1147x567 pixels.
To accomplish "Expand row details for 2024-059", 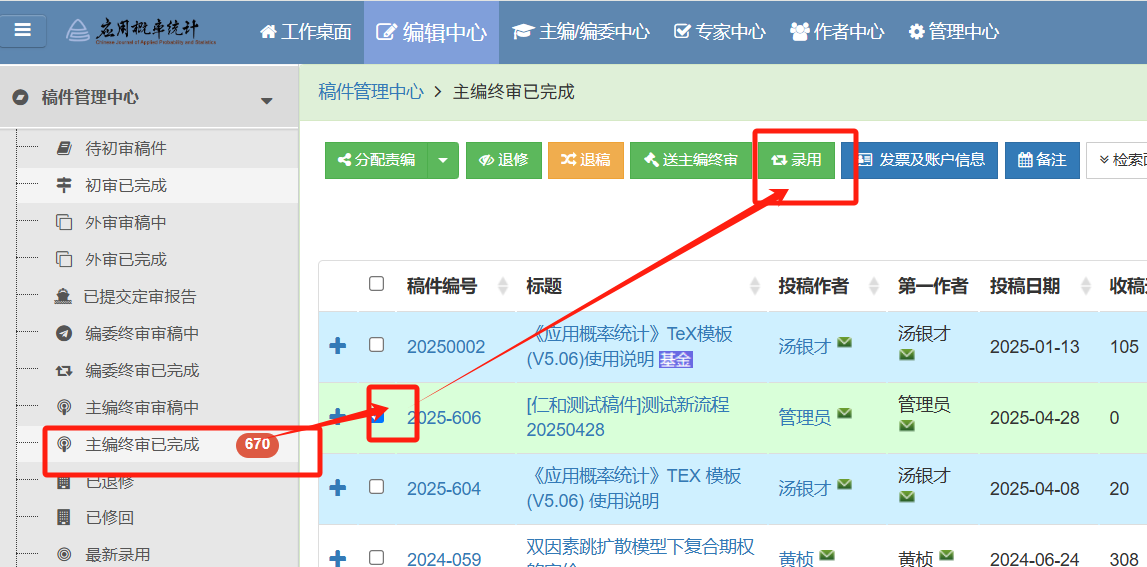I will click(338, 559).
